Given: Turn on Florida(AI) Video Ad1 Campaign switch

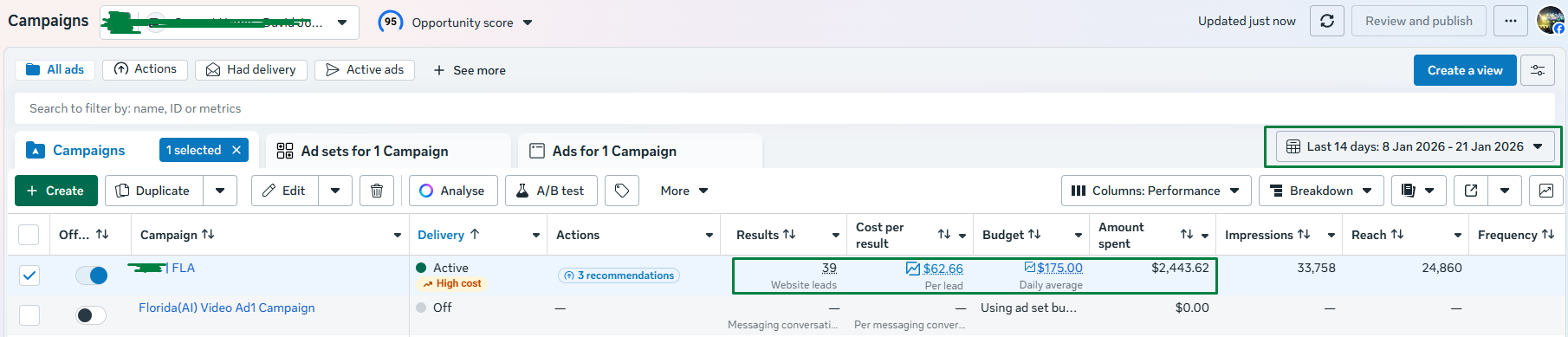Looking at the screenshot, I should coord(91,315).
